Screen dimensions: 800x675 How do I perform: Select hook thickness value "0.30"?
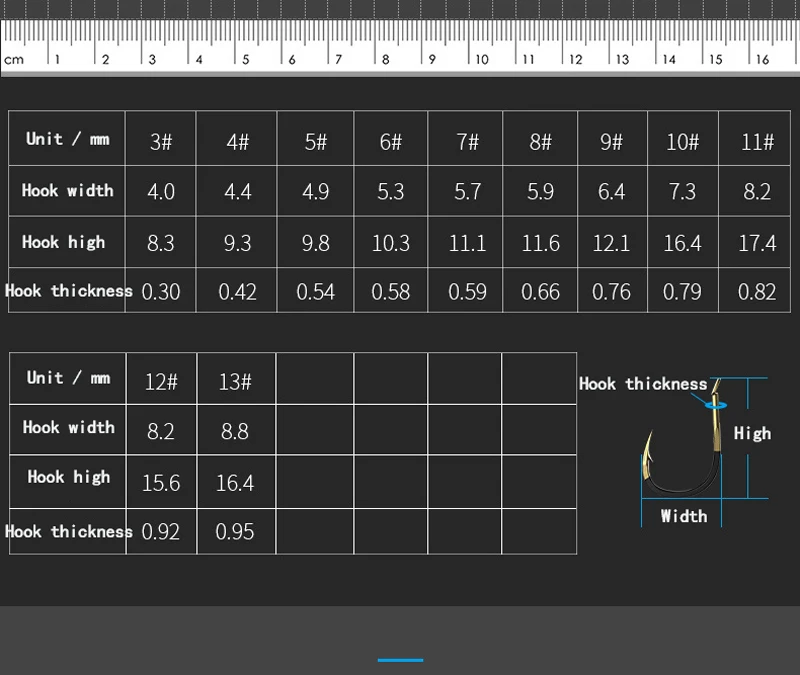click(161, 292)
